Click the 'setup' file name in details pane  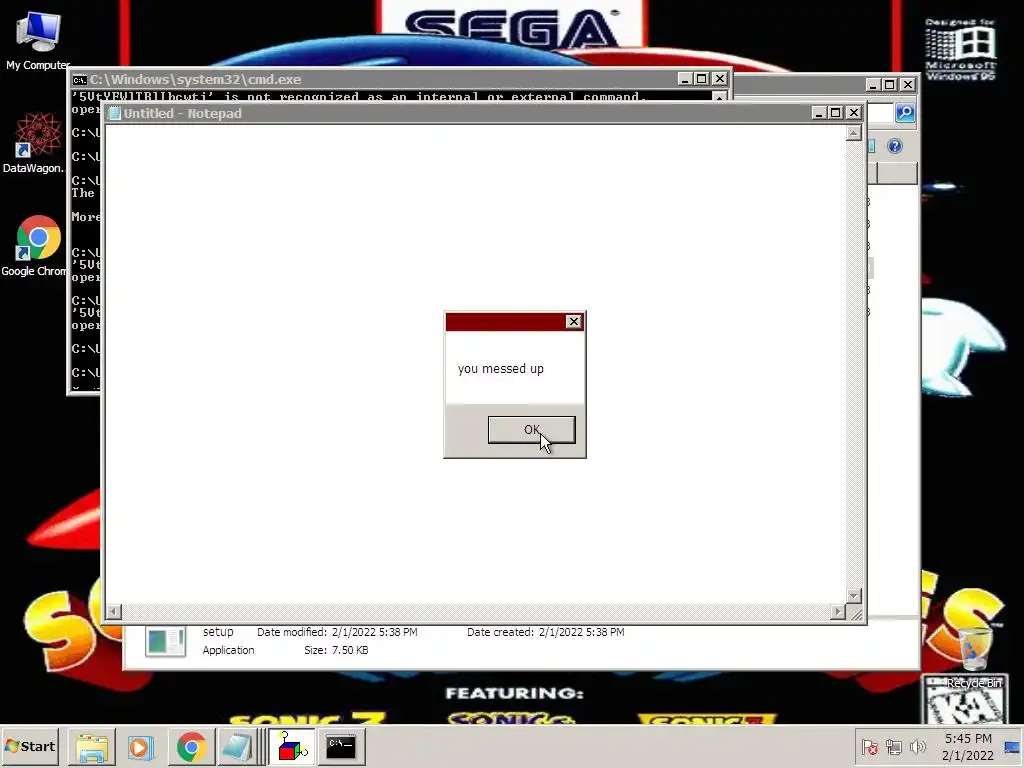coord(217,632)
